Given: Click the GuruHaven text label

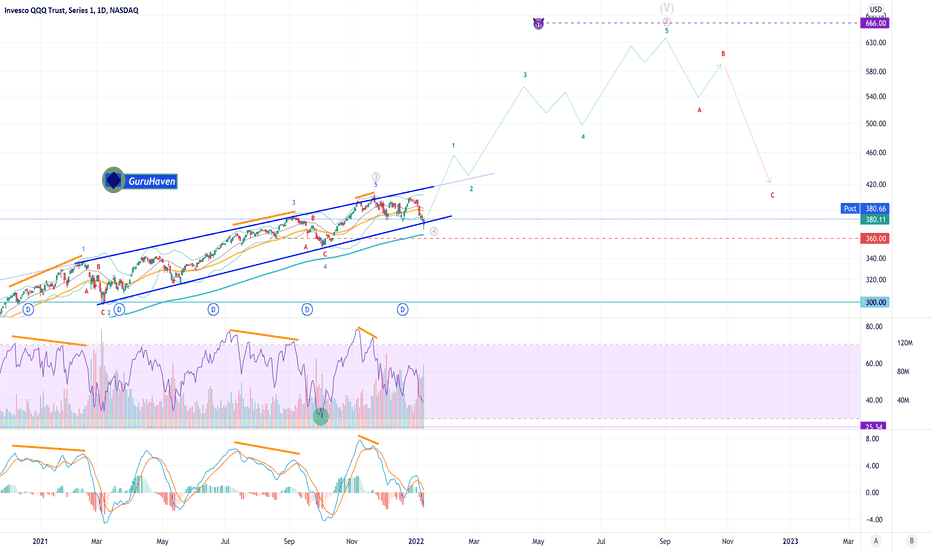Looking at the screenshot, I should 152,181.
